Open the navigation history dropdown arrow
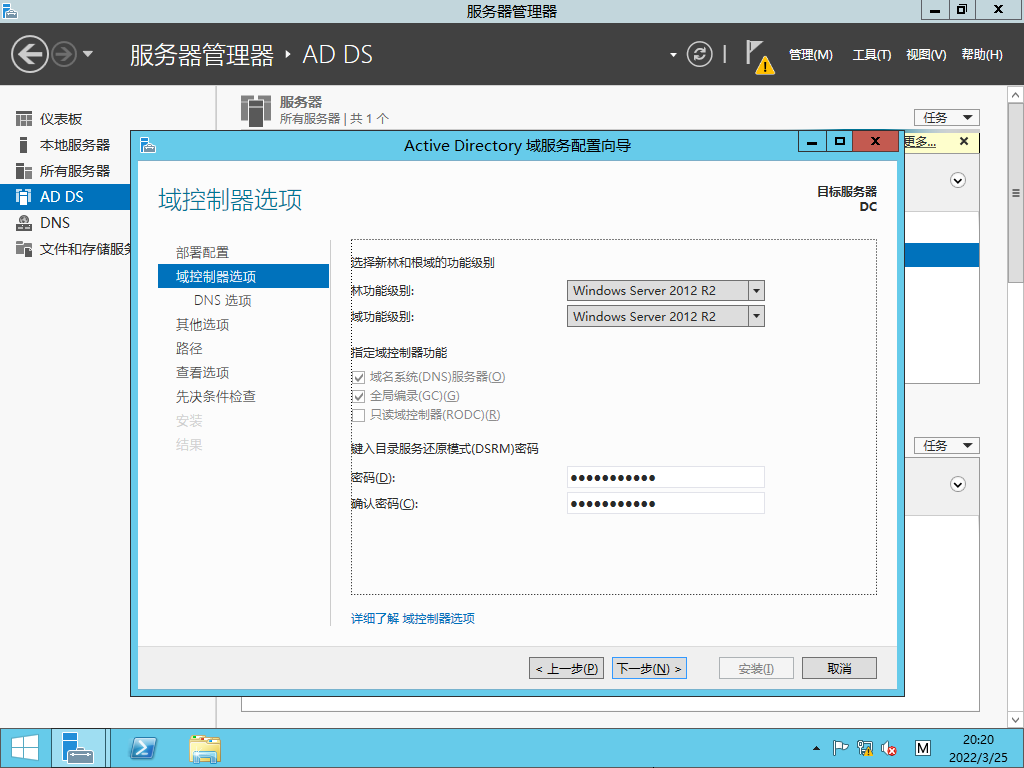 88,54
